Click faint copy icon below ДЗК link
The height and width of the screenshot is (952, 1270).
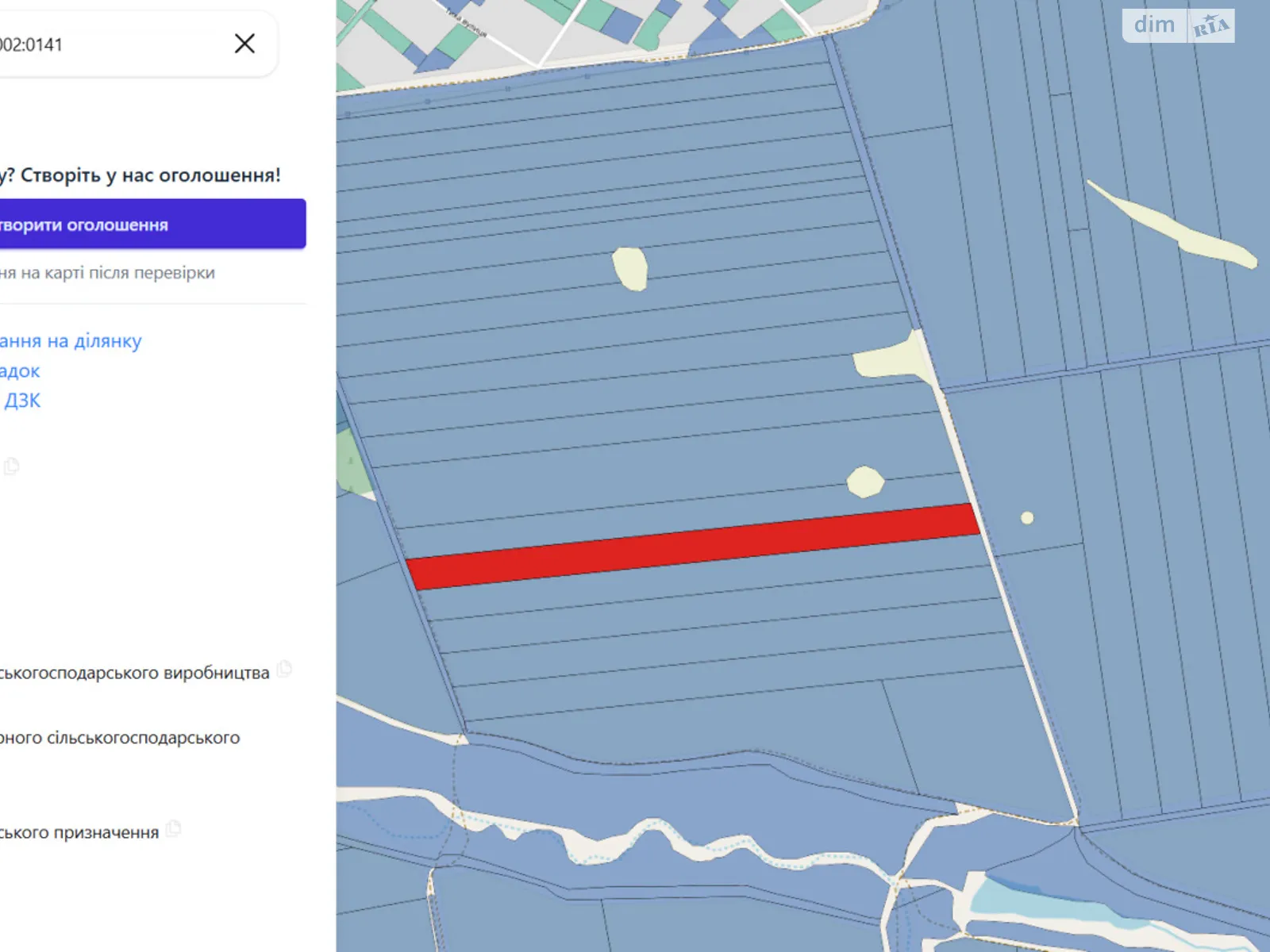click(x=11, y=466)
